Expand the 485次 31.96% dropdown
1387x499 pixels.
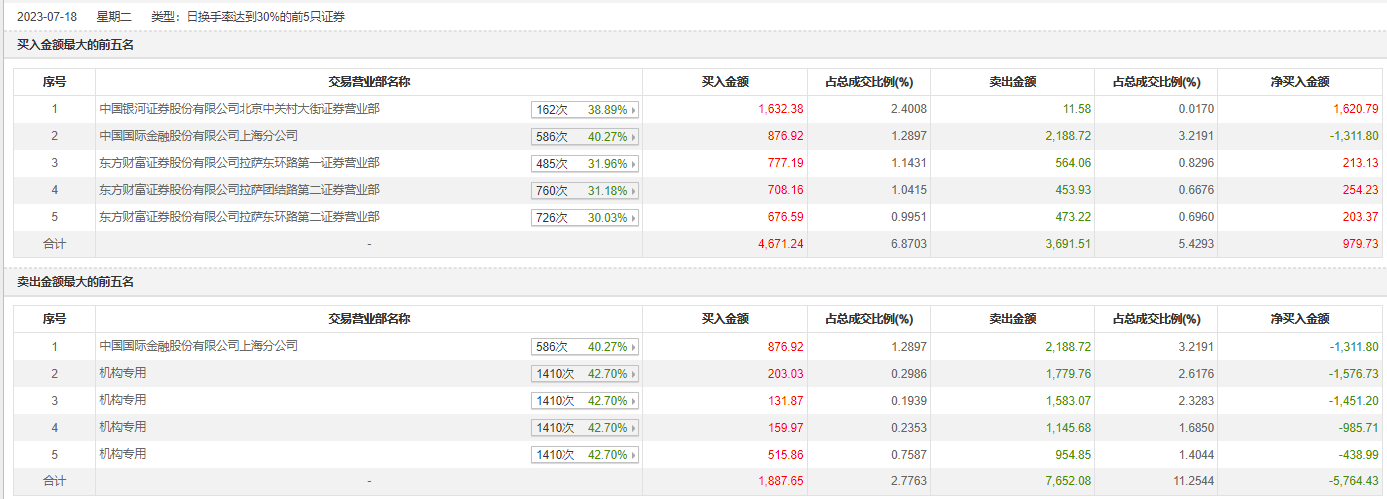[585, 164]
